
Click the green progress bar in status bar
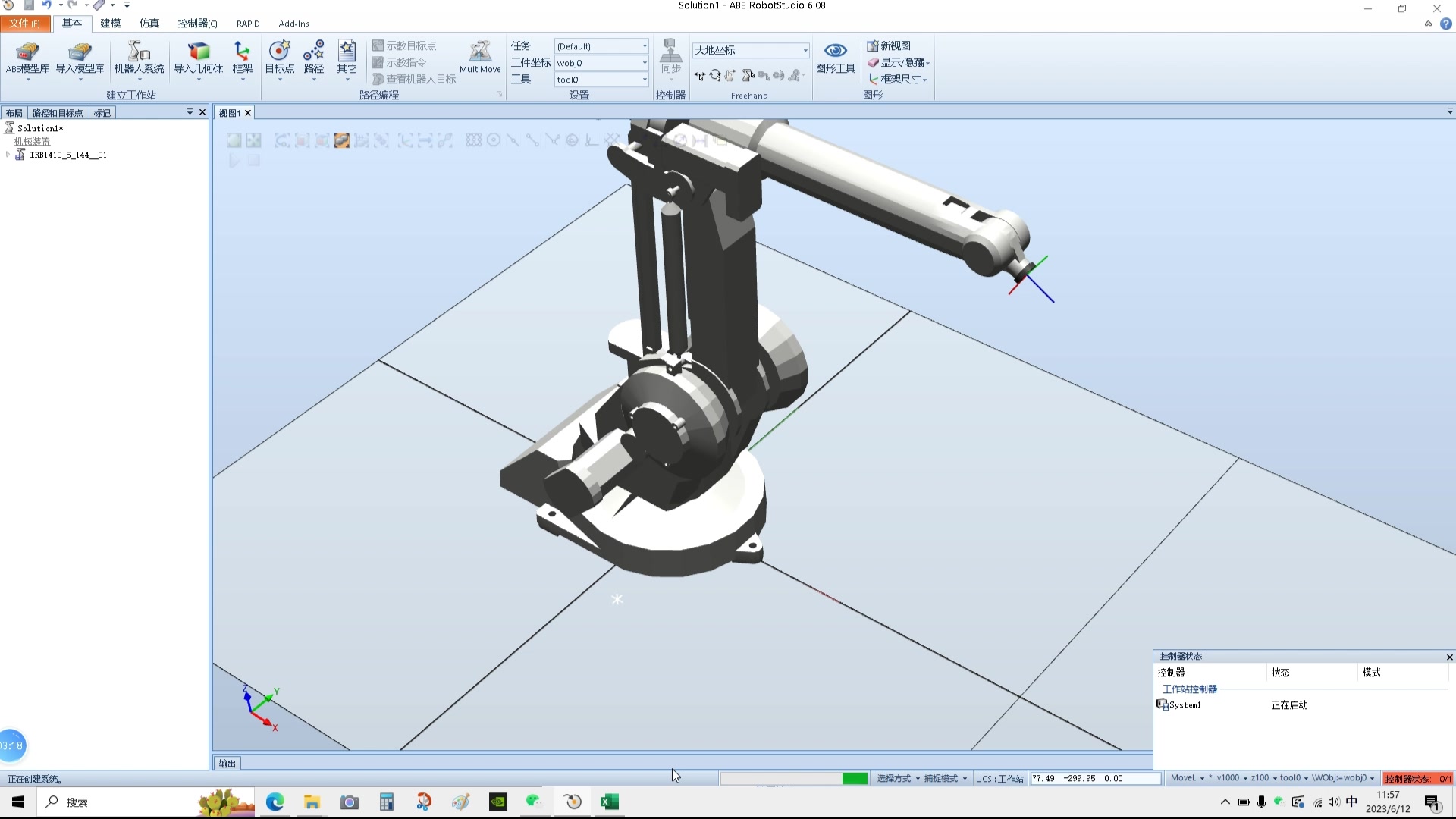855,779
